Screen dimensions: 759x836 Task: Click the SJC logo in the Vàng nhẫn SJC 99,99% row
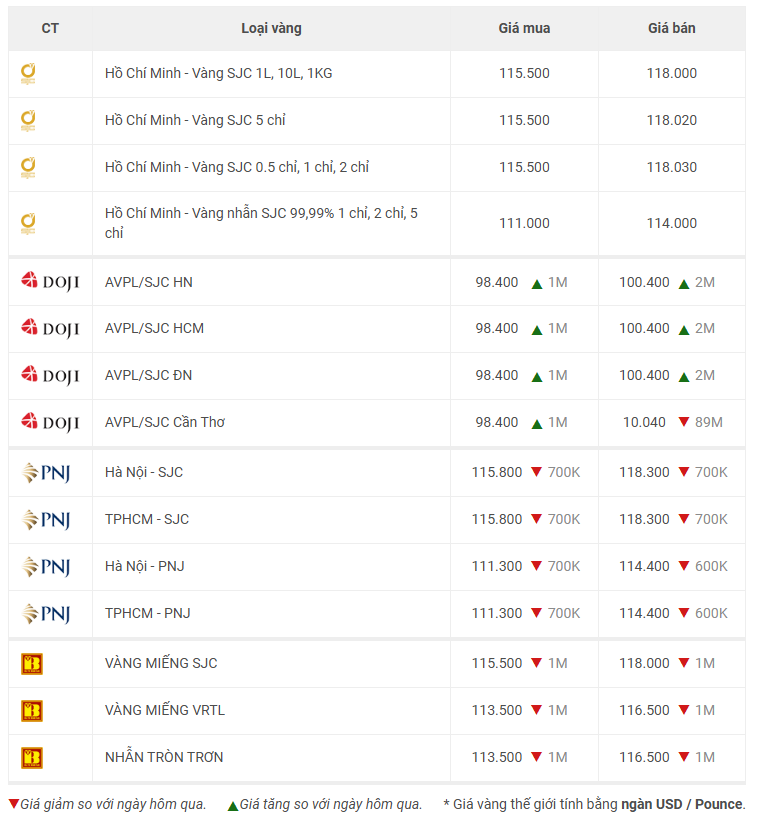tap(28, 224)
